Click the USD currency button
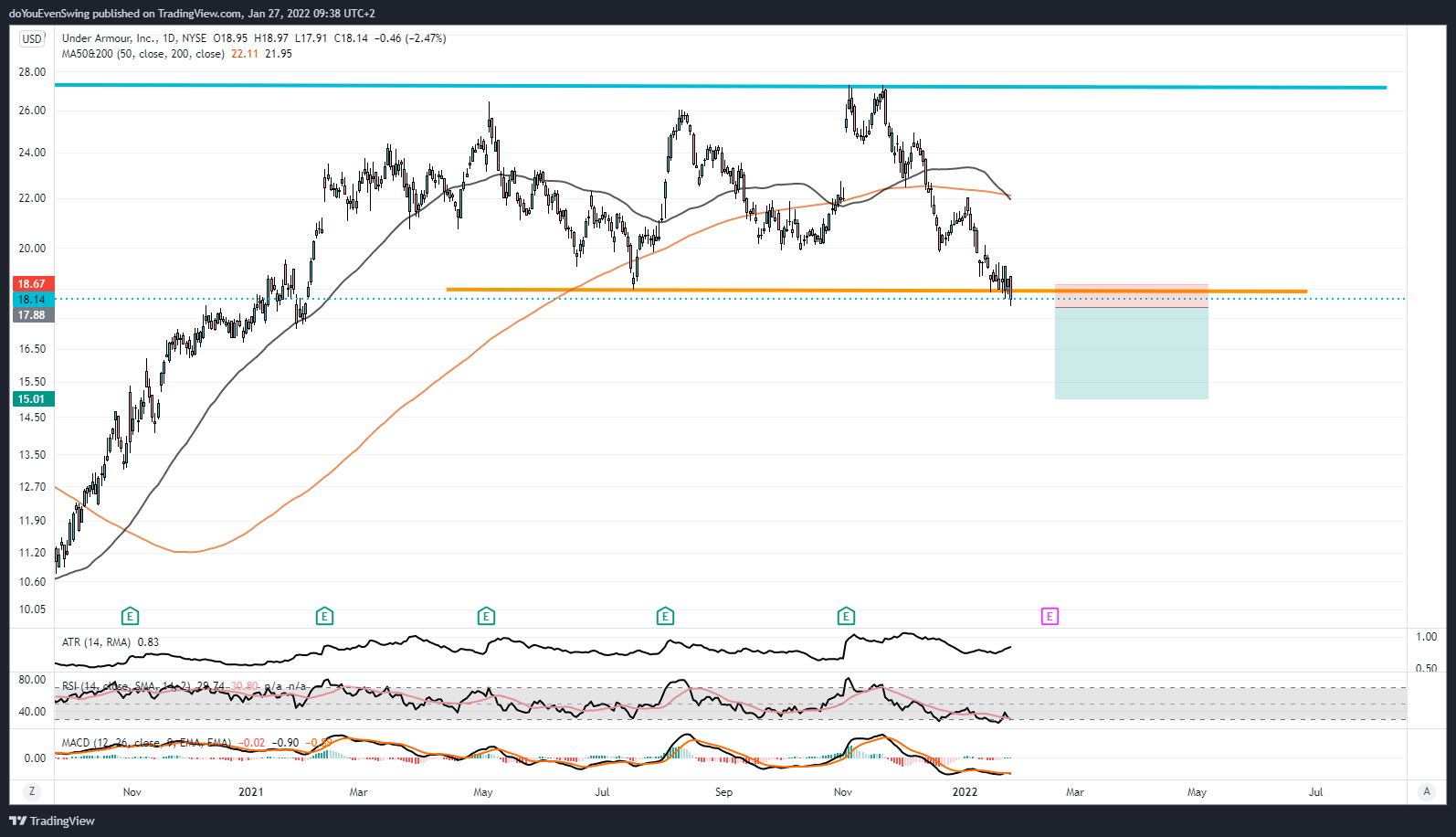The image size is (1456, 837). (32, 39)
